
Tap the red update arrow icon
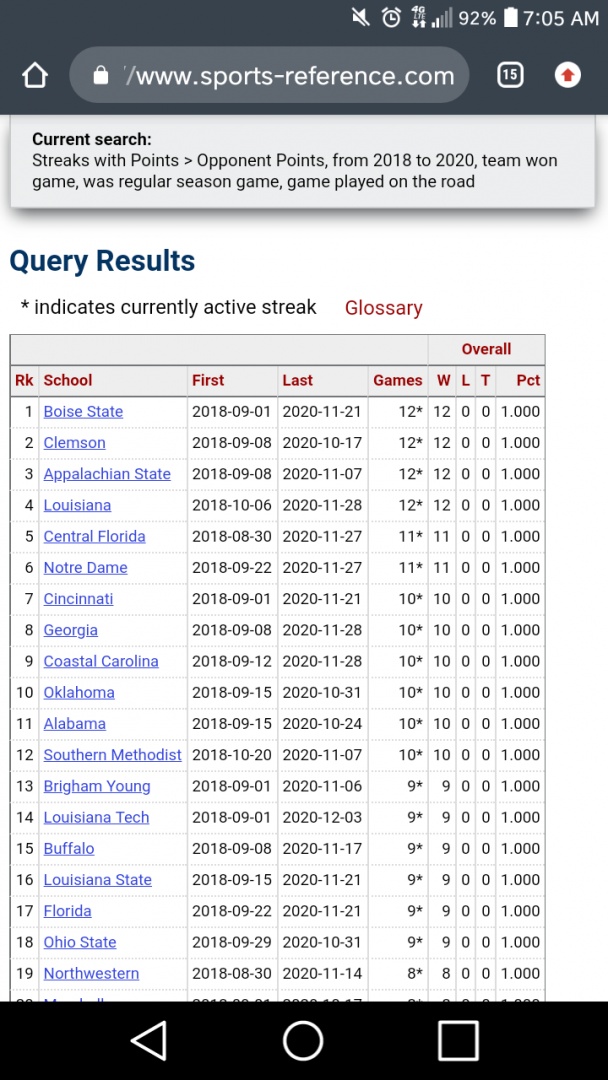(567, 75)
